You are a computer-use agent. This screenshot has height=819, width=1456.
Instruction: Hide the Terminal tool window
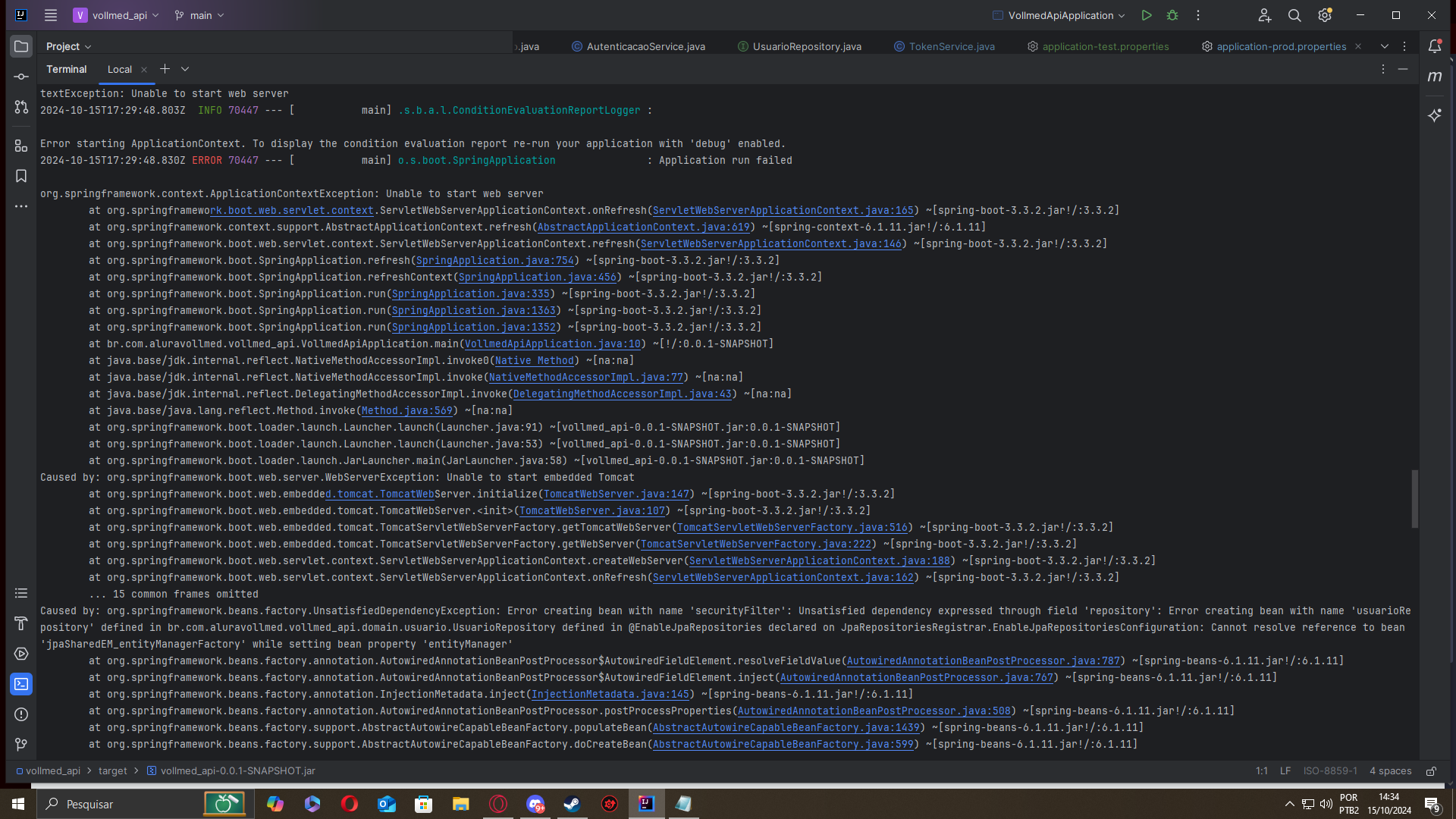[1403, 69]
